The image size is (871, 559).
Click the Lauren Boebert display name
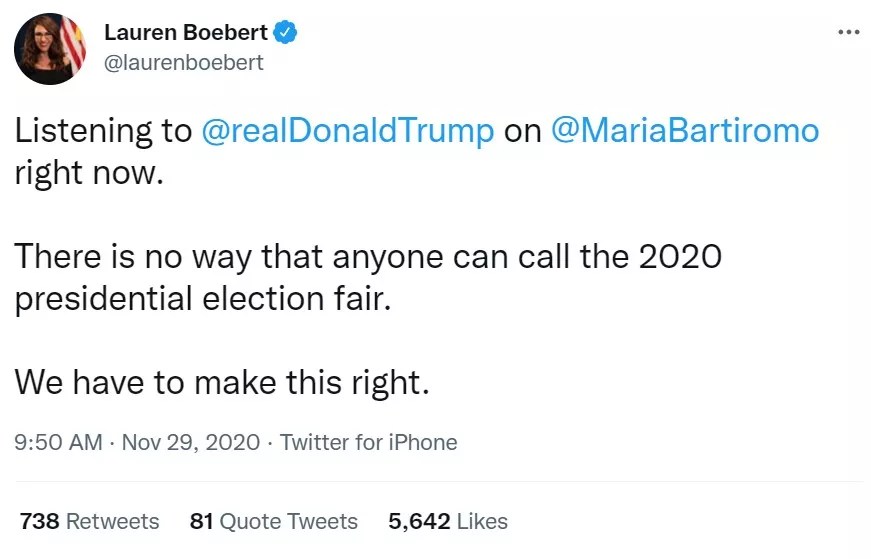click(x=186, y=33)
